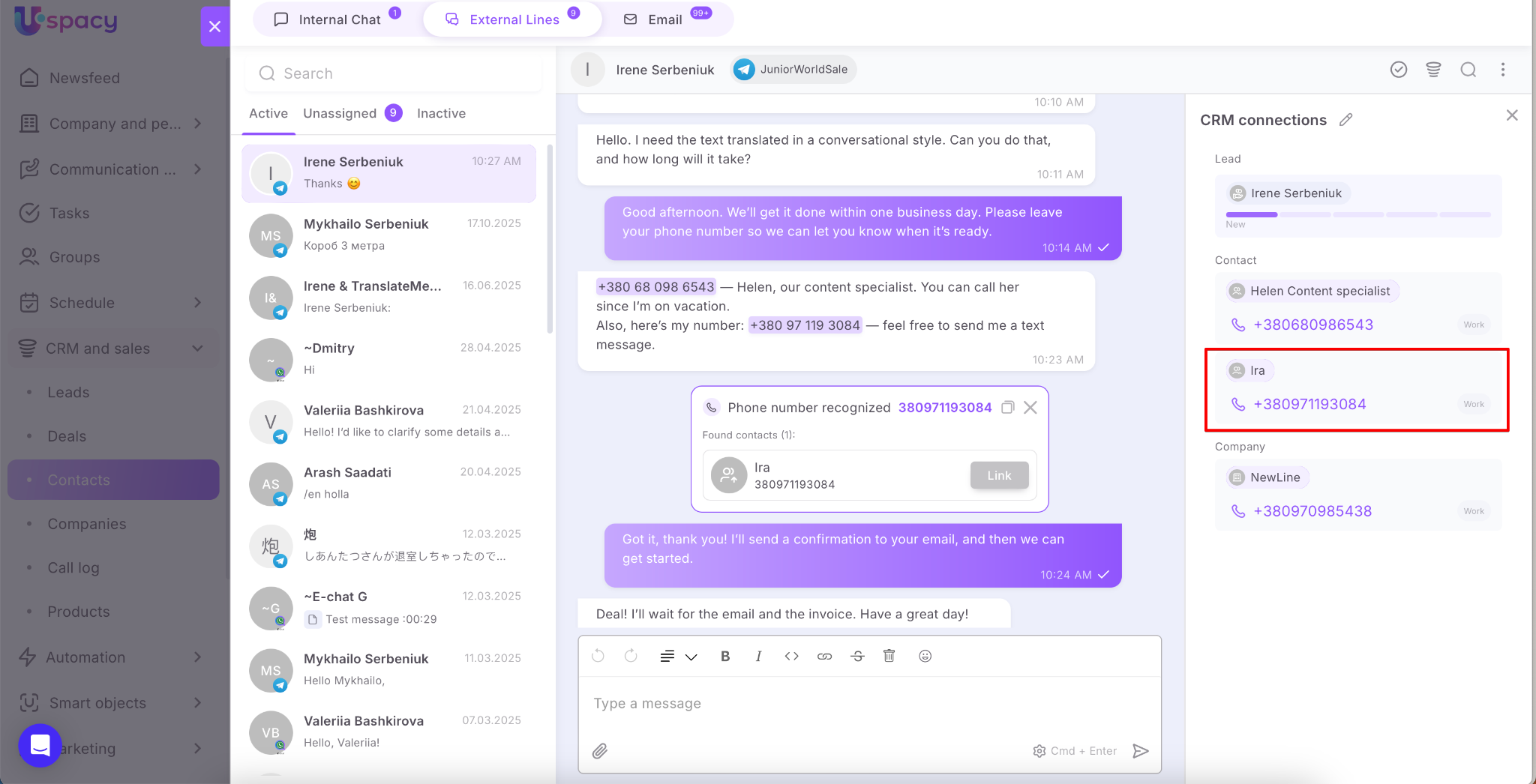Viewport: 1536px width, 784px height.
Task: Open the text alignment dropdown arrow
Action: click(x=691, y=657)
